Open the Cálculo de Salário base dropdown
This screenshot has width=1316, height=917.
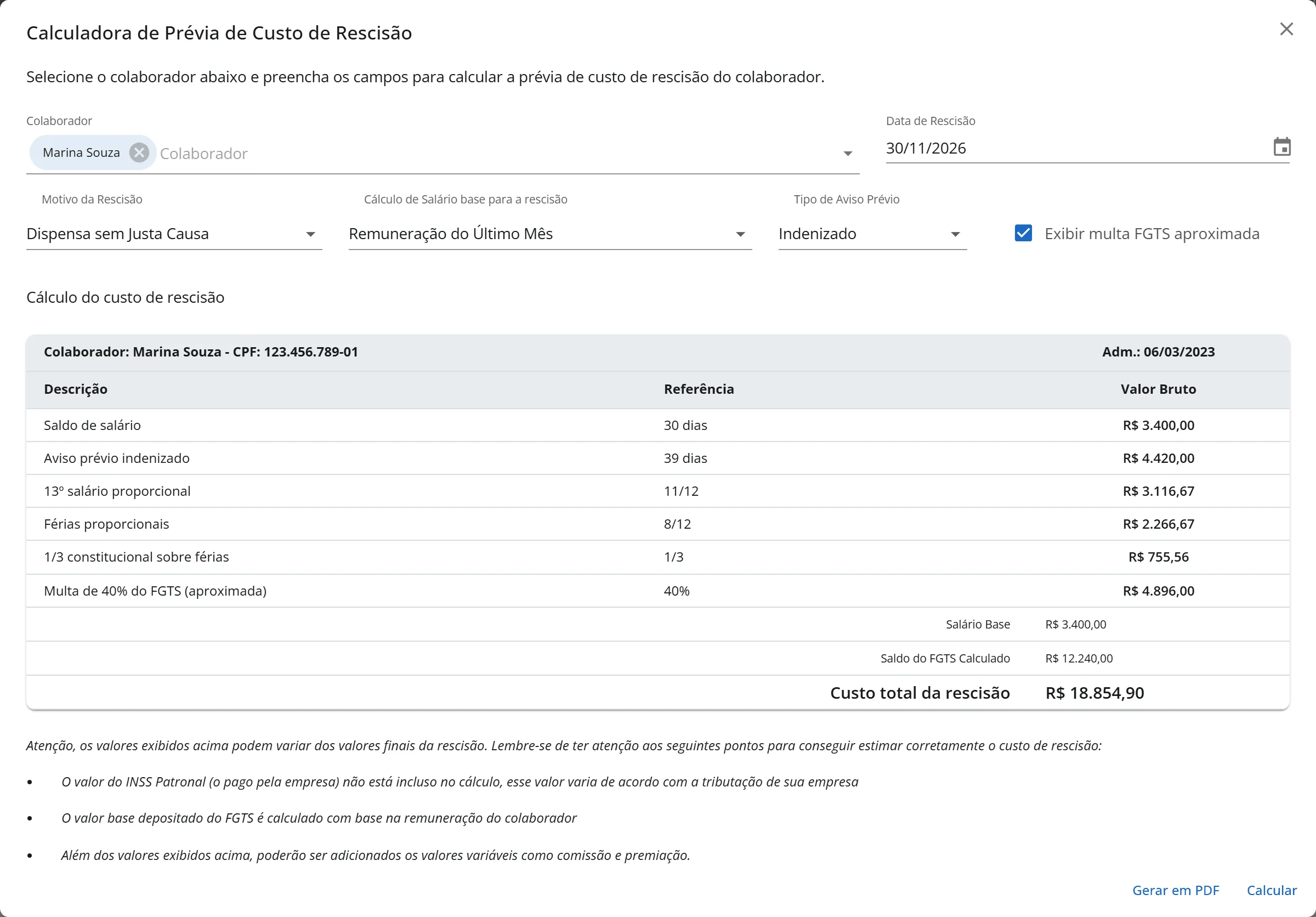[x=549, y=234]
